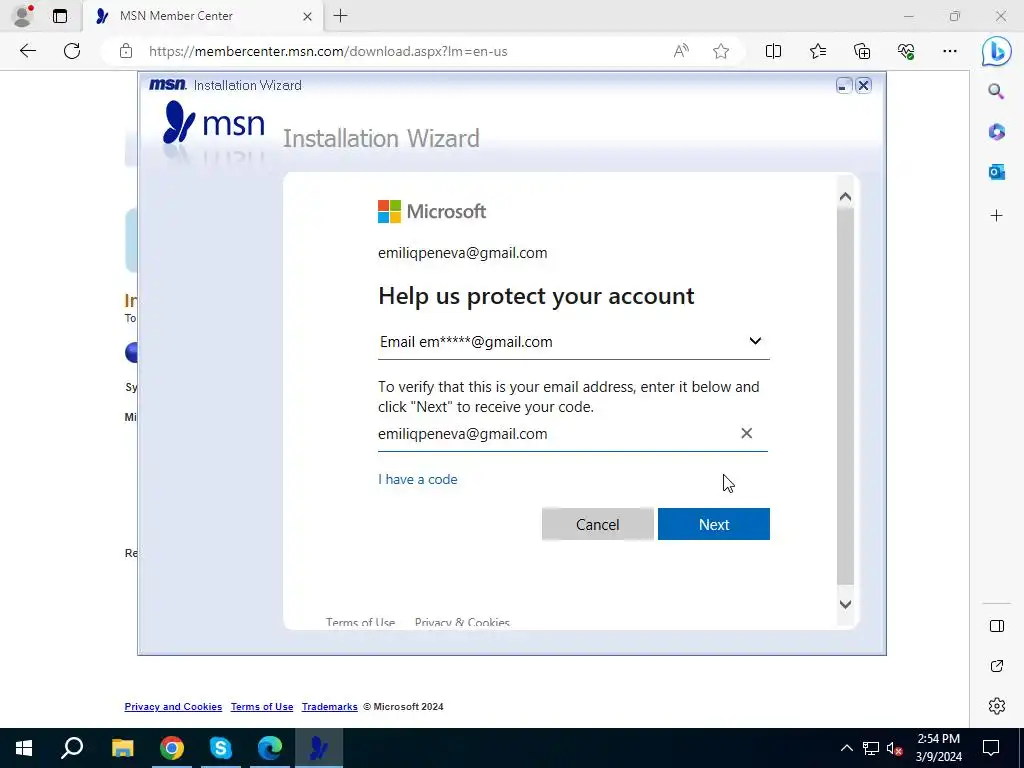Screen dimensions: 1024x768
Task: Add this page to favorites
Action: click(721, 51)
